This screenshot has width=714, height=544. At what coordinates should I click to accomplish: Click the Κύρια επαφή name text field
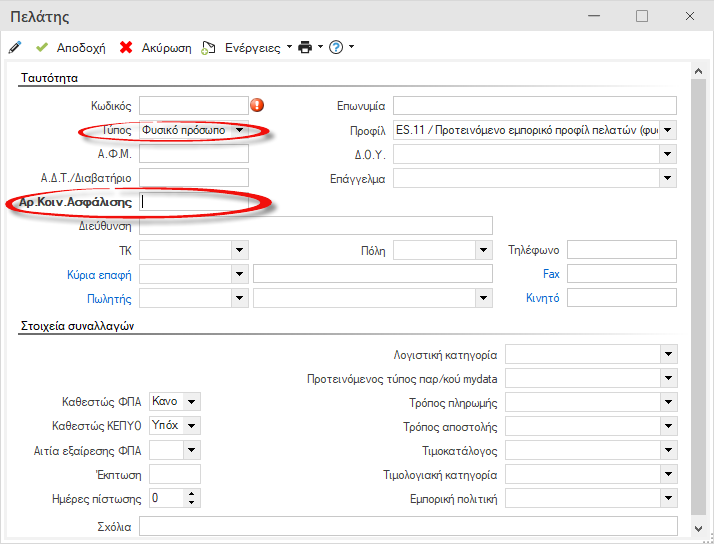pyautogui.click(x=373, y=274)
